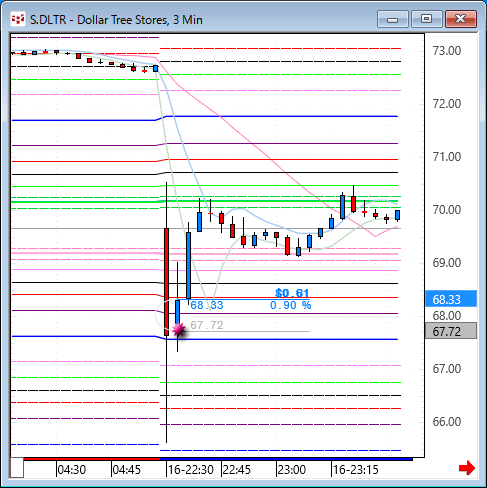487x488 pixels.
Task: Select the blue 68.33 price axis label
Action: coord(451,299)
